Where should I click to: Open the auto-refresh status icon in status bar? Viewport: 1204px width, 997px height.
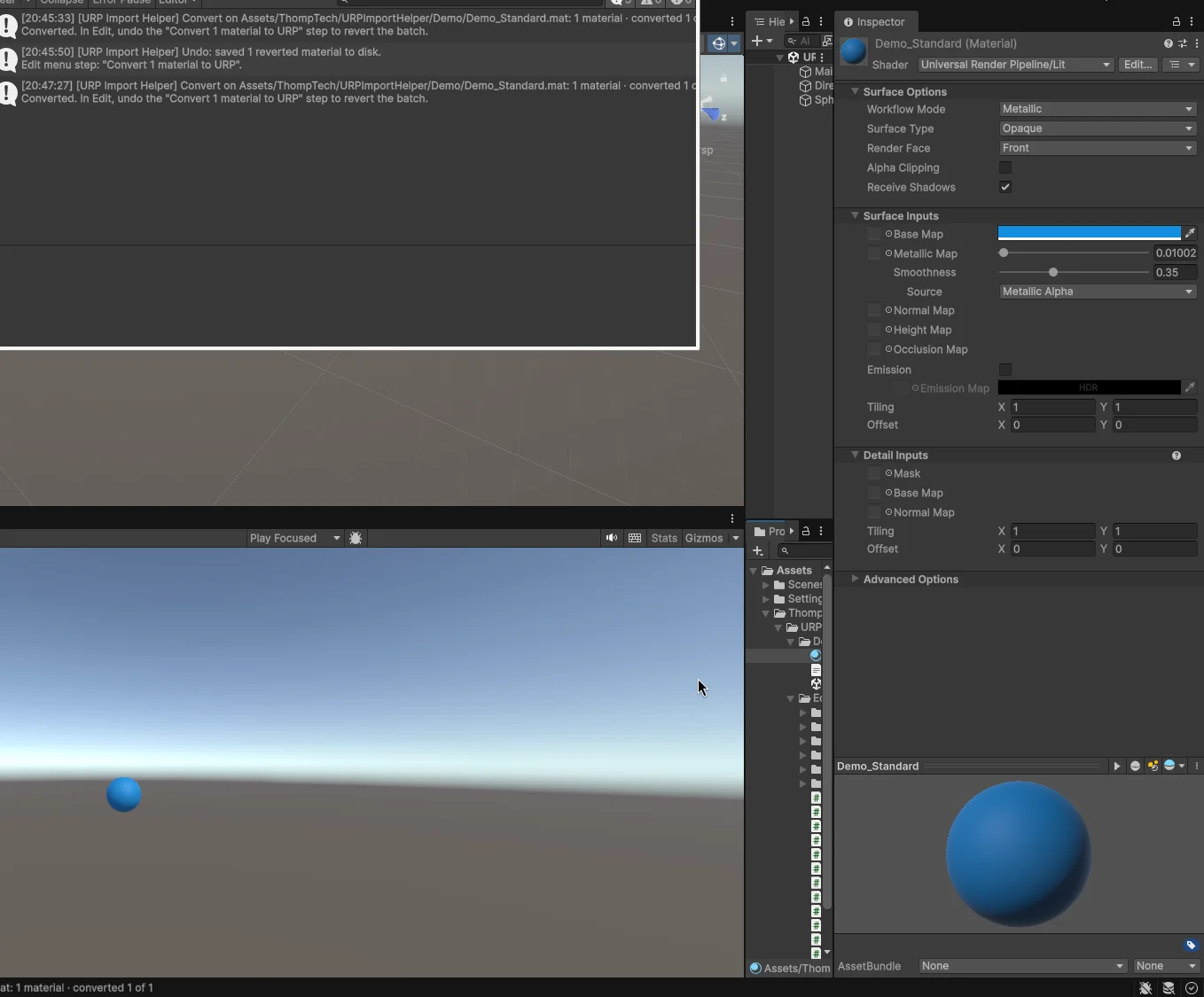pyautogui.click(x=1192, y=988)
